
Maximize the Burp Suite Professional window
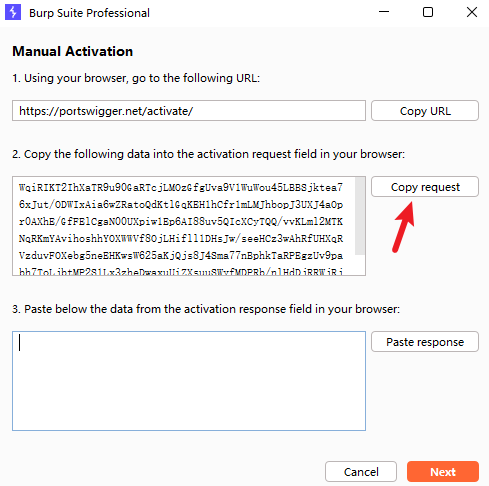click(x=428, y=12)
